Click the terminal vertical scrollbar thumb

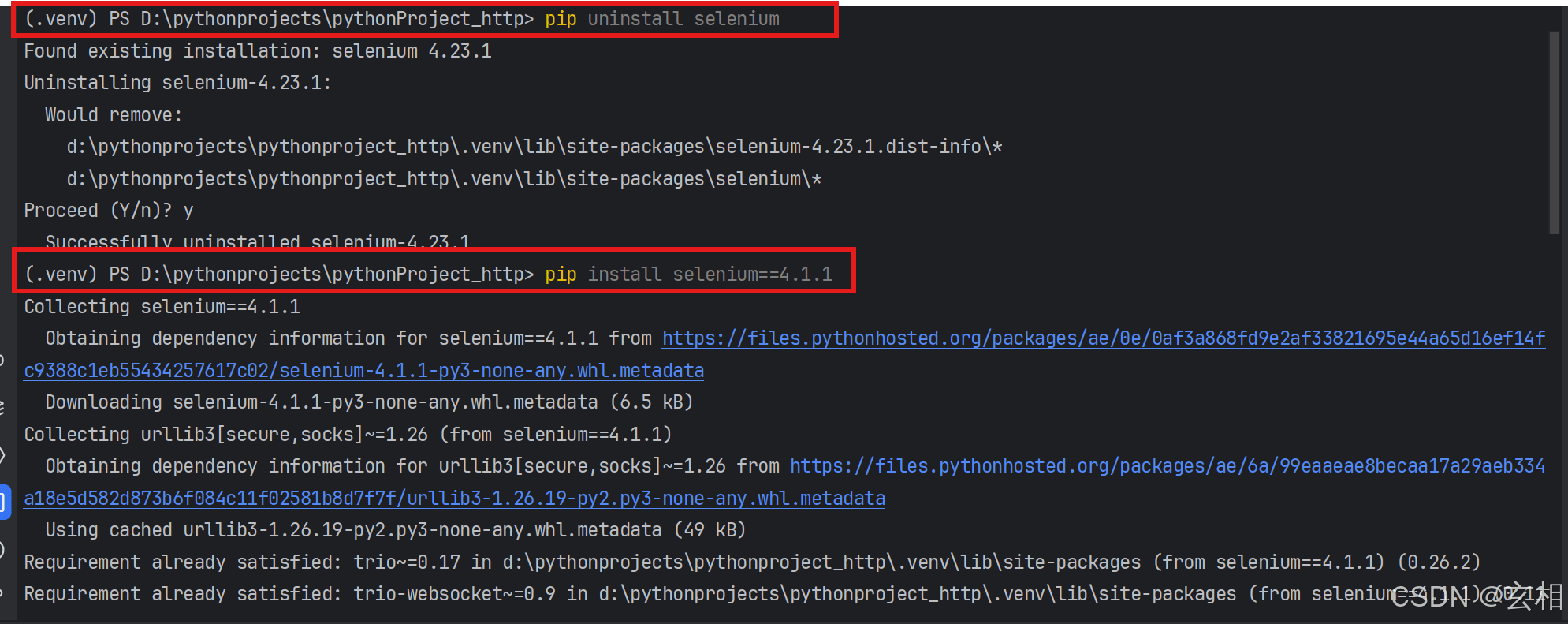coord(1554,133)
